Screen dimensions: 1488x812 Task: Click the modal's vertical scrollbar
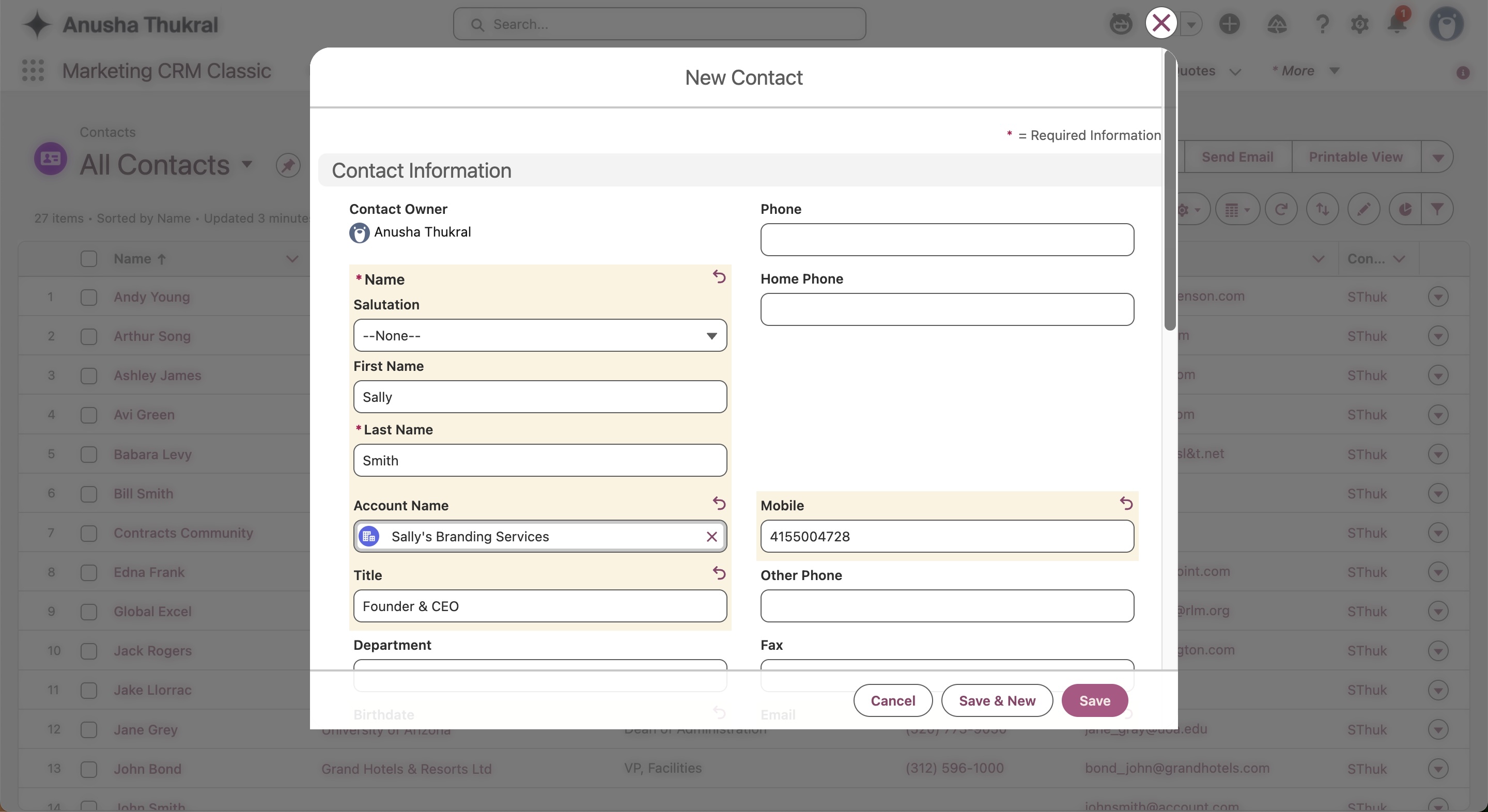(x=1170, y=191)
